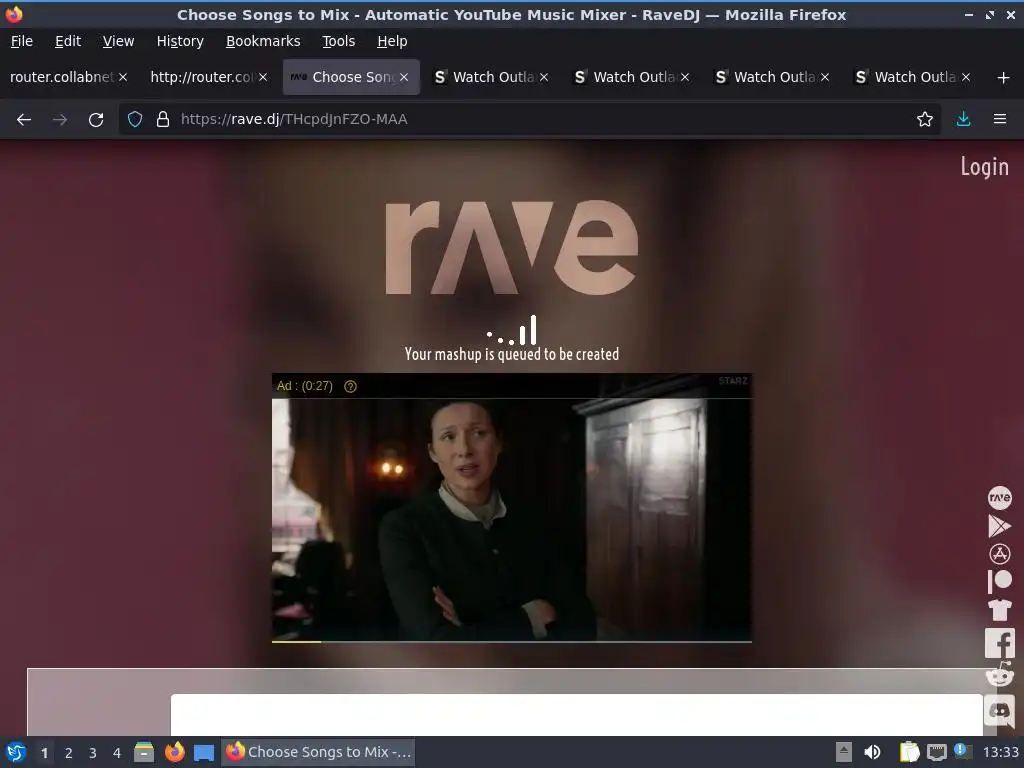The width and height of the screenshot is (1024, 768).
Task: Open the File menu
Action: (x=22, y=41)
